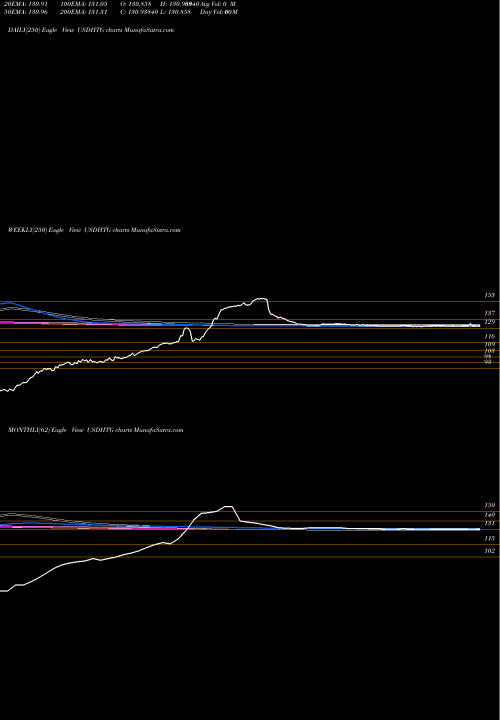The width and height of the screenshot is (500, 720).
Task: Click the 'Day Vol' reading
Action: [219, 12]
